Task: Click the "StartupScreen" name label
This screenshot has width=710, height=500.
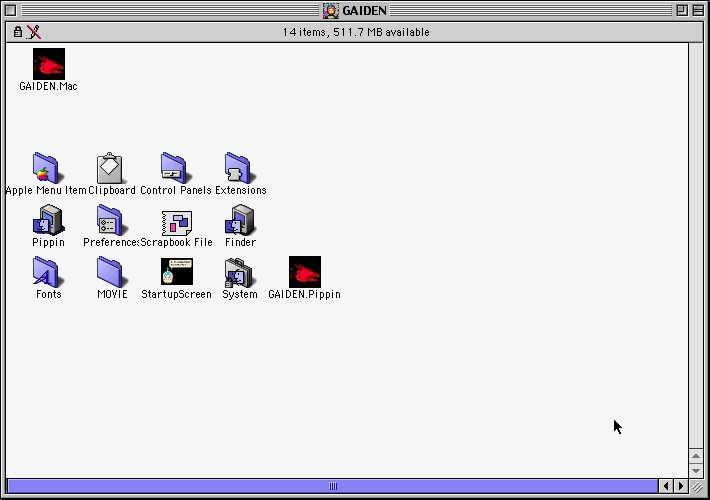Action: [177, 294]
